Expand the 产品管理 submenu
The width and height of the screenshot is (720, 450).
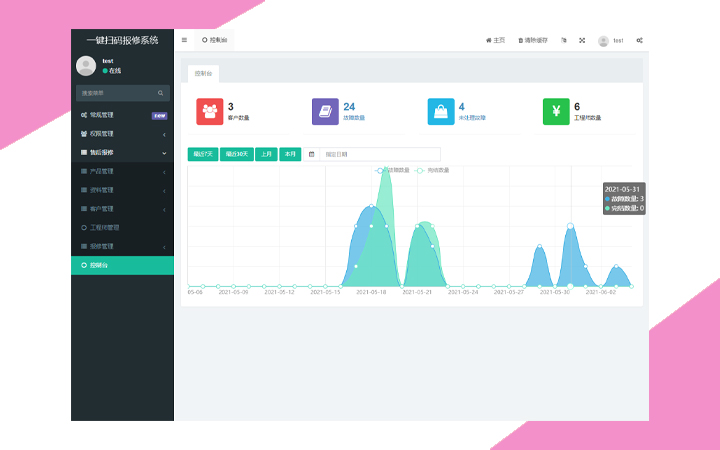(122, 171)
